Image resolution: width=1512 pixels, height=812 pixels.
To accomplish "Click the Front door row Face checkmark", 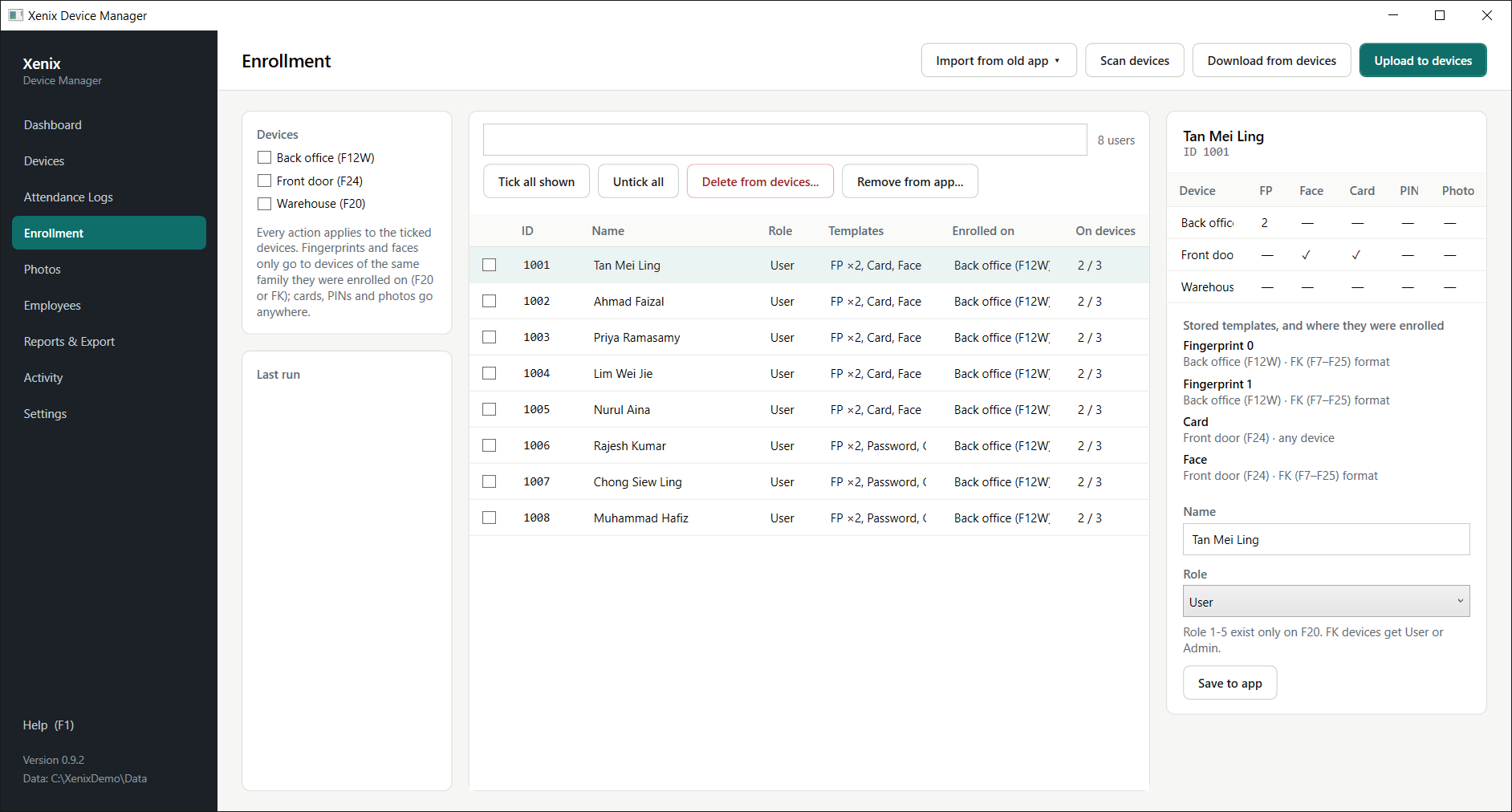I will click(x=1306, y=254).
